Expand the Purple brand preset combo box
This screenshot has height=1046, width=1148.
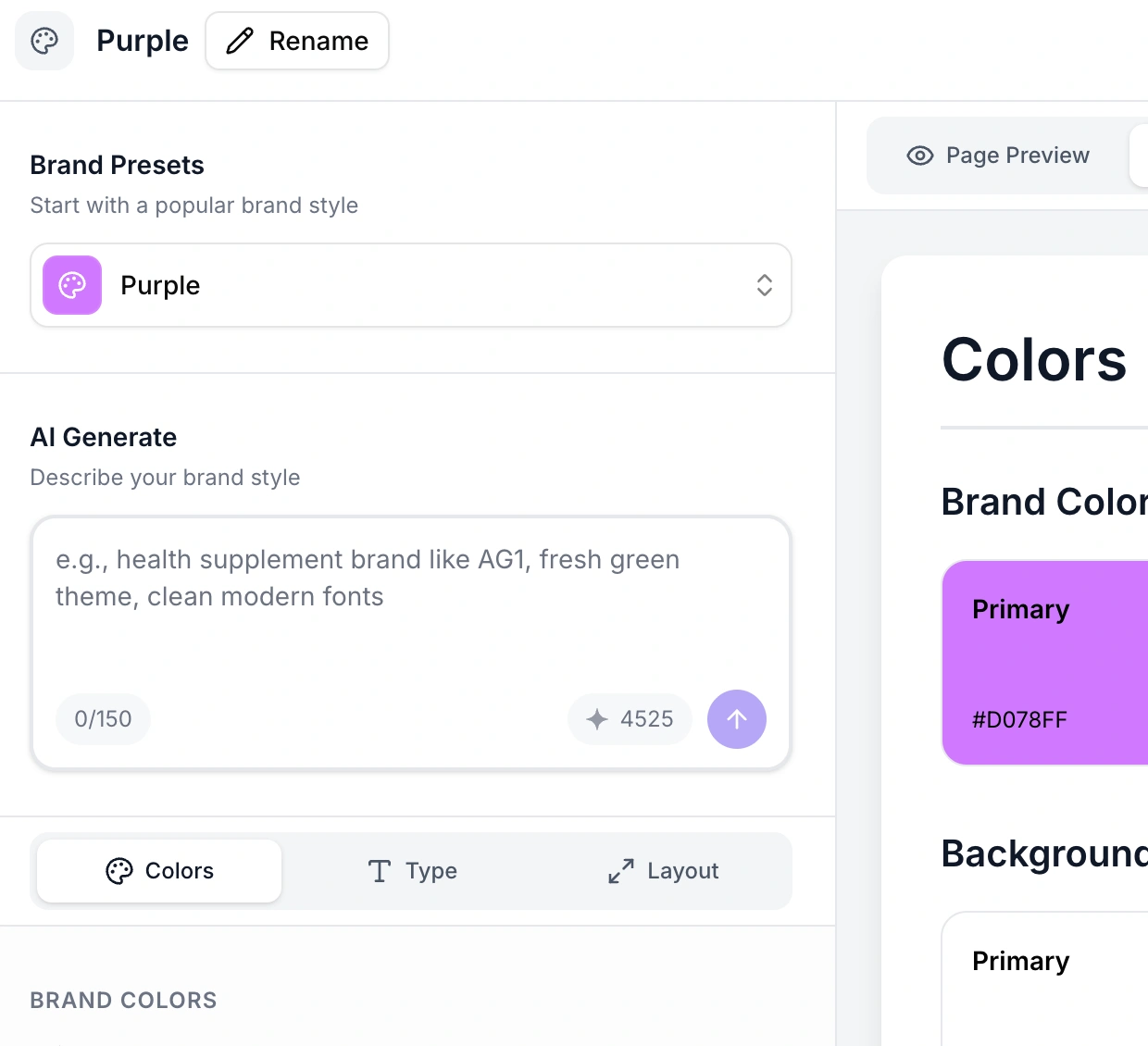click(x=410, y=285)
